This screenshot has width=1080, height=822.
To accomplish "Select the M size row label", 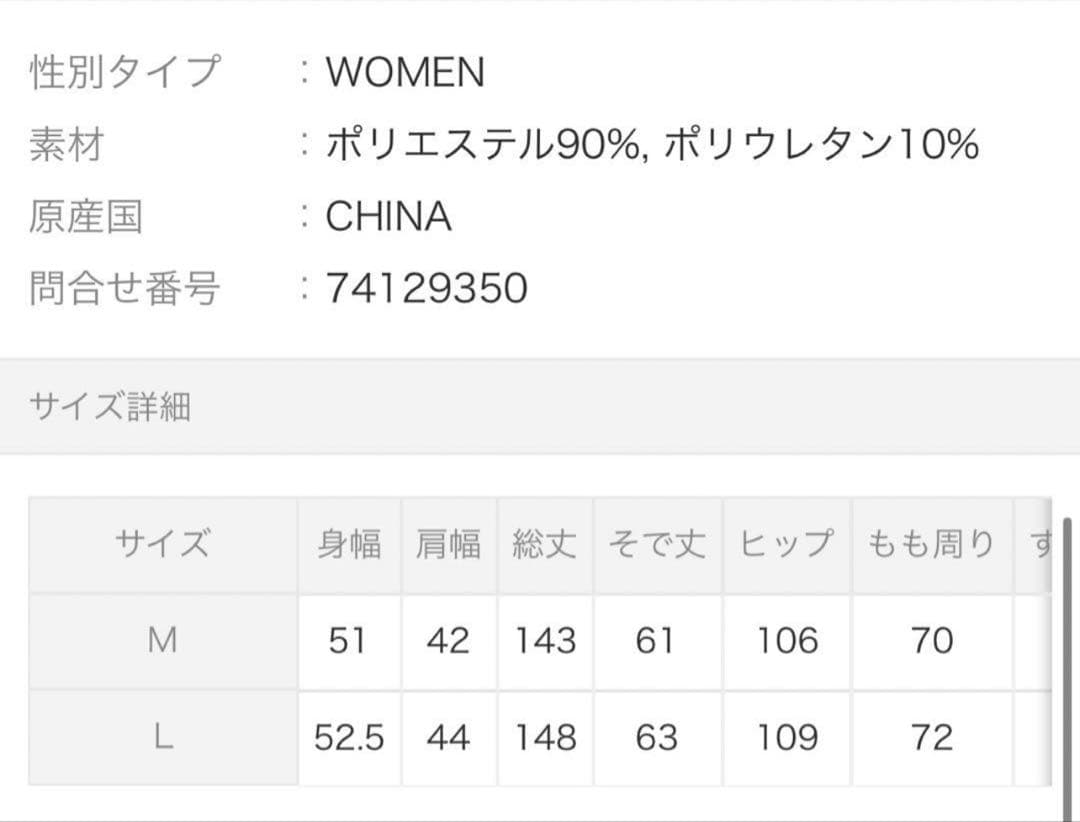I will tap(162, 641).
